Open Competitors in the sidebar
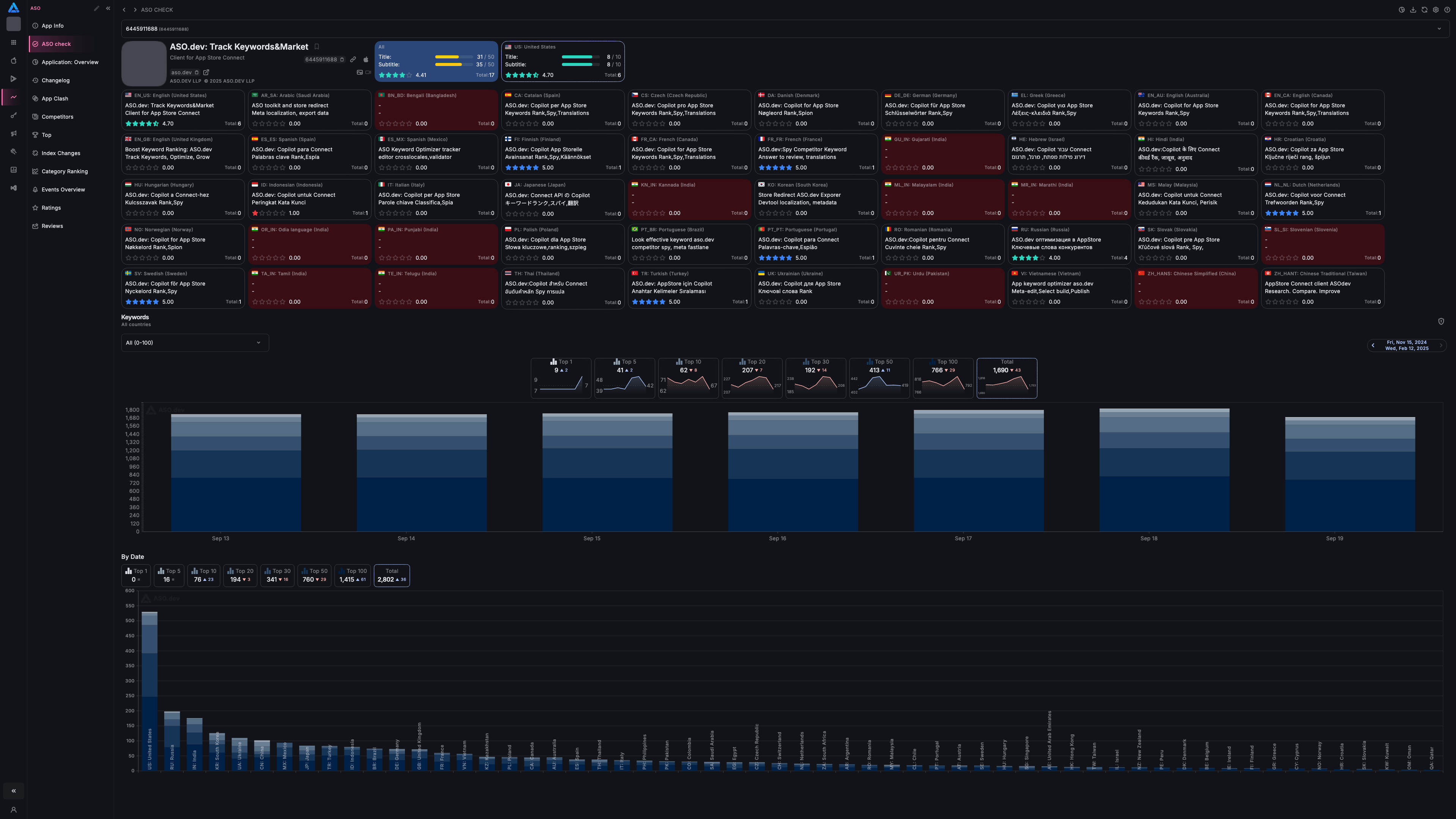 71,117
